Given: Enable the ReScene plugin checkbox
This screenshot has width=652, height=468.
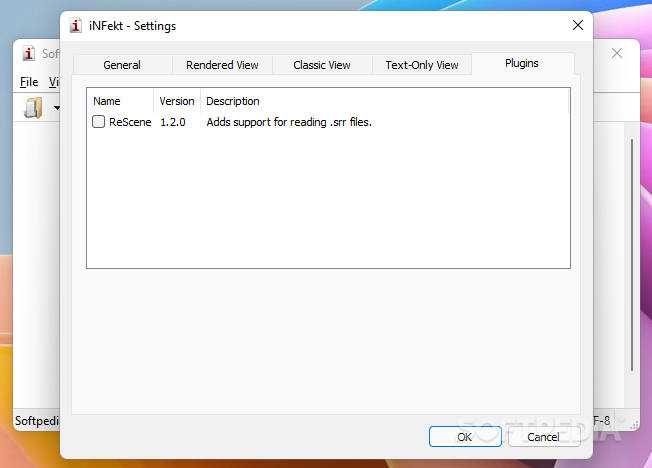Looking at the screenshot, I should coord(99,122).
